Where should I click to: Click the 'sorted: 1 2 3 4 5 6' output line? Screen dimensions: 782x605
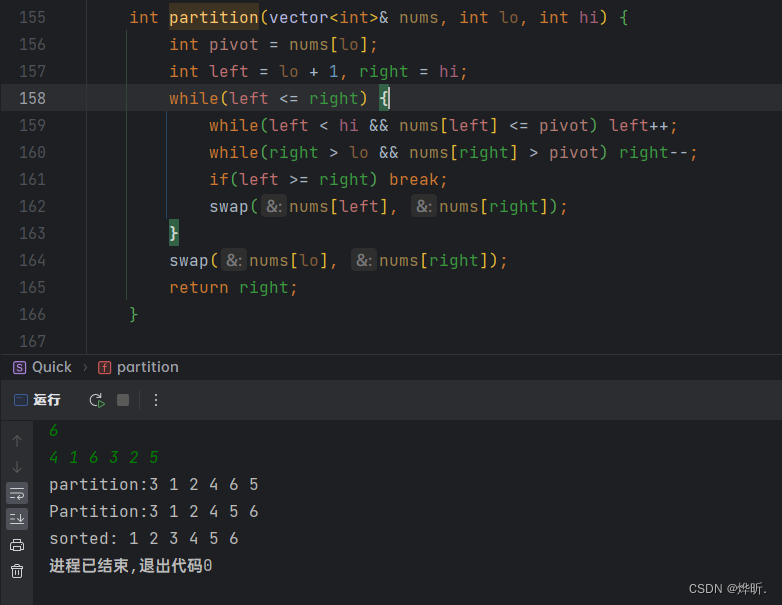click(144, 538)
